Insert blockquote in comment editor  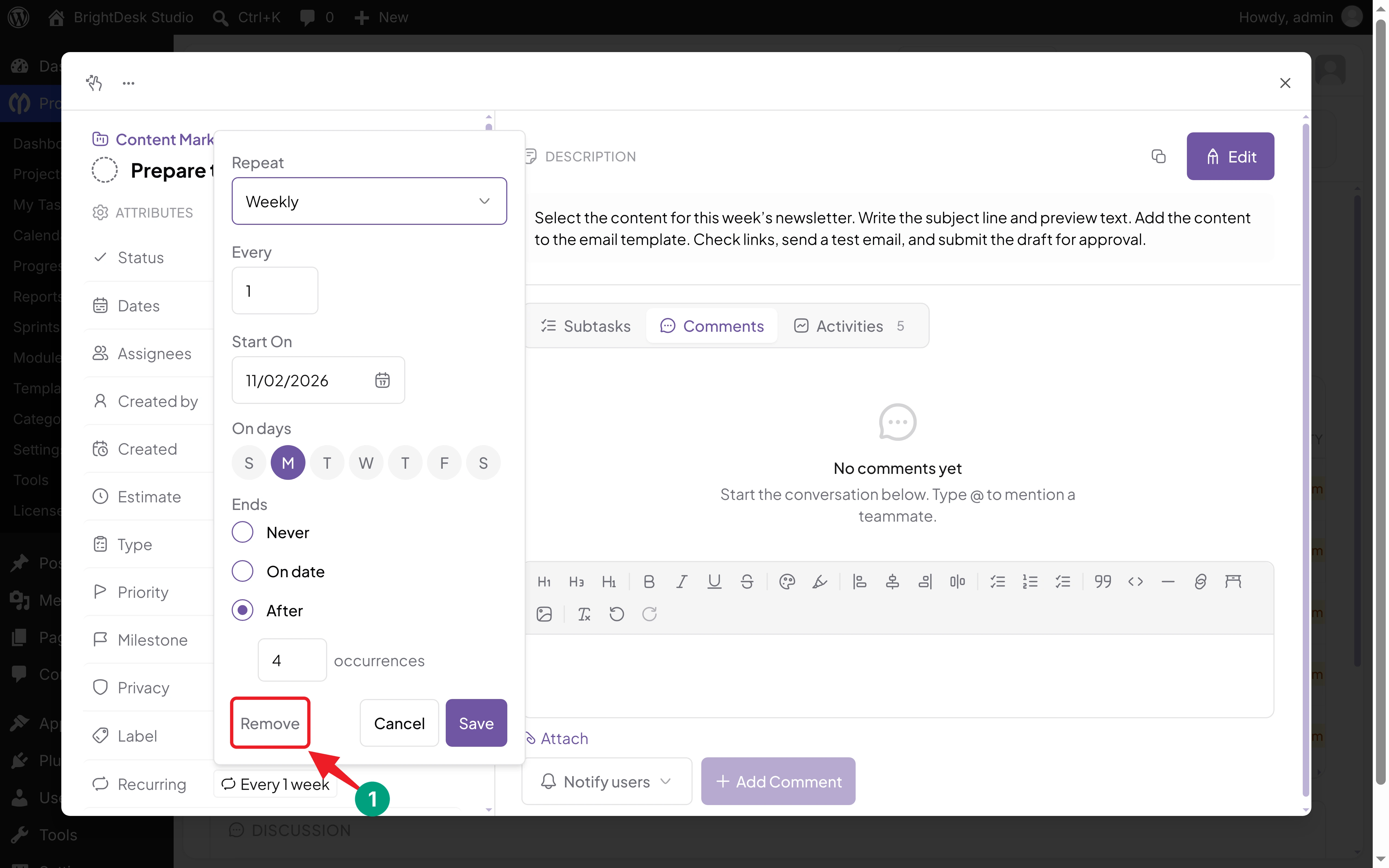click(x=1103, y=582)
